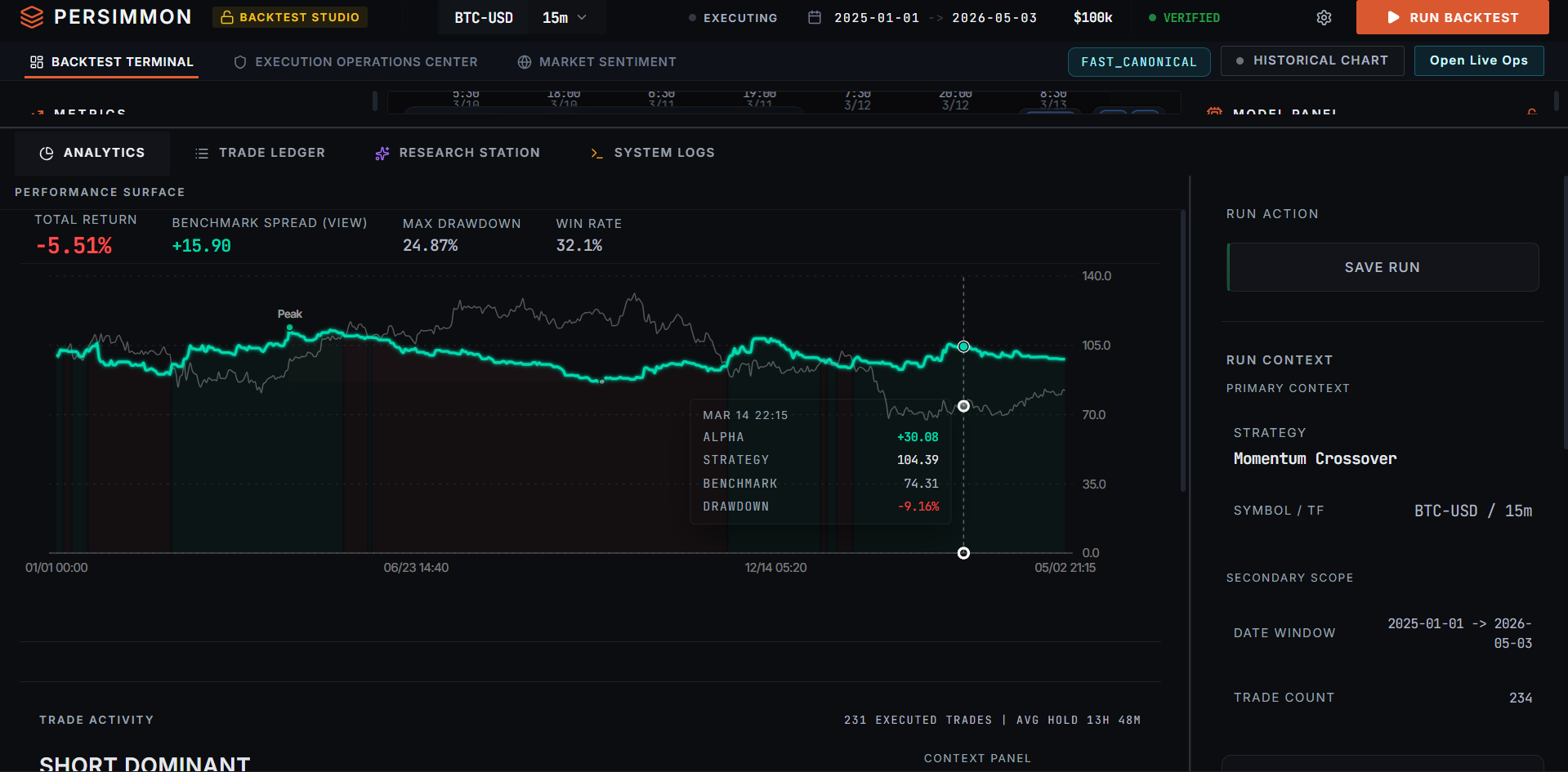Screen dimensions: 1568x772
Task: Click the right sidebar vertical scrollbar
Action: tap(1565, 313)
